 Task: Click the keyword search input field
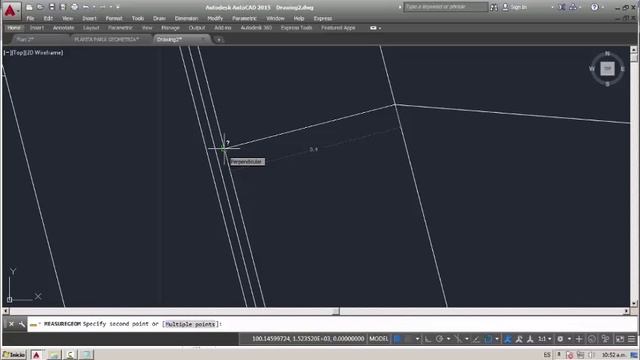[x=445, y=7]
